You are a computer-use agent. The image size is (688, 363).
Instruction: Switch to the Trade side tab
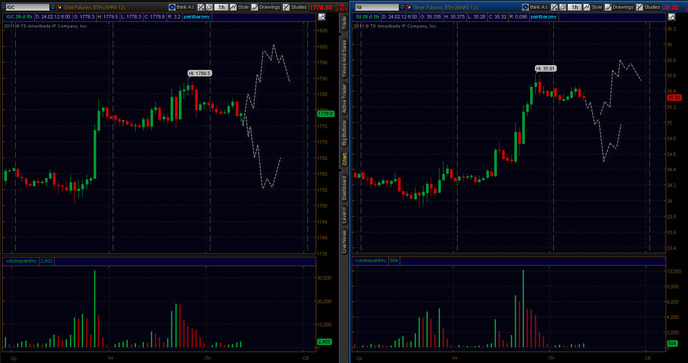point(344,23)
